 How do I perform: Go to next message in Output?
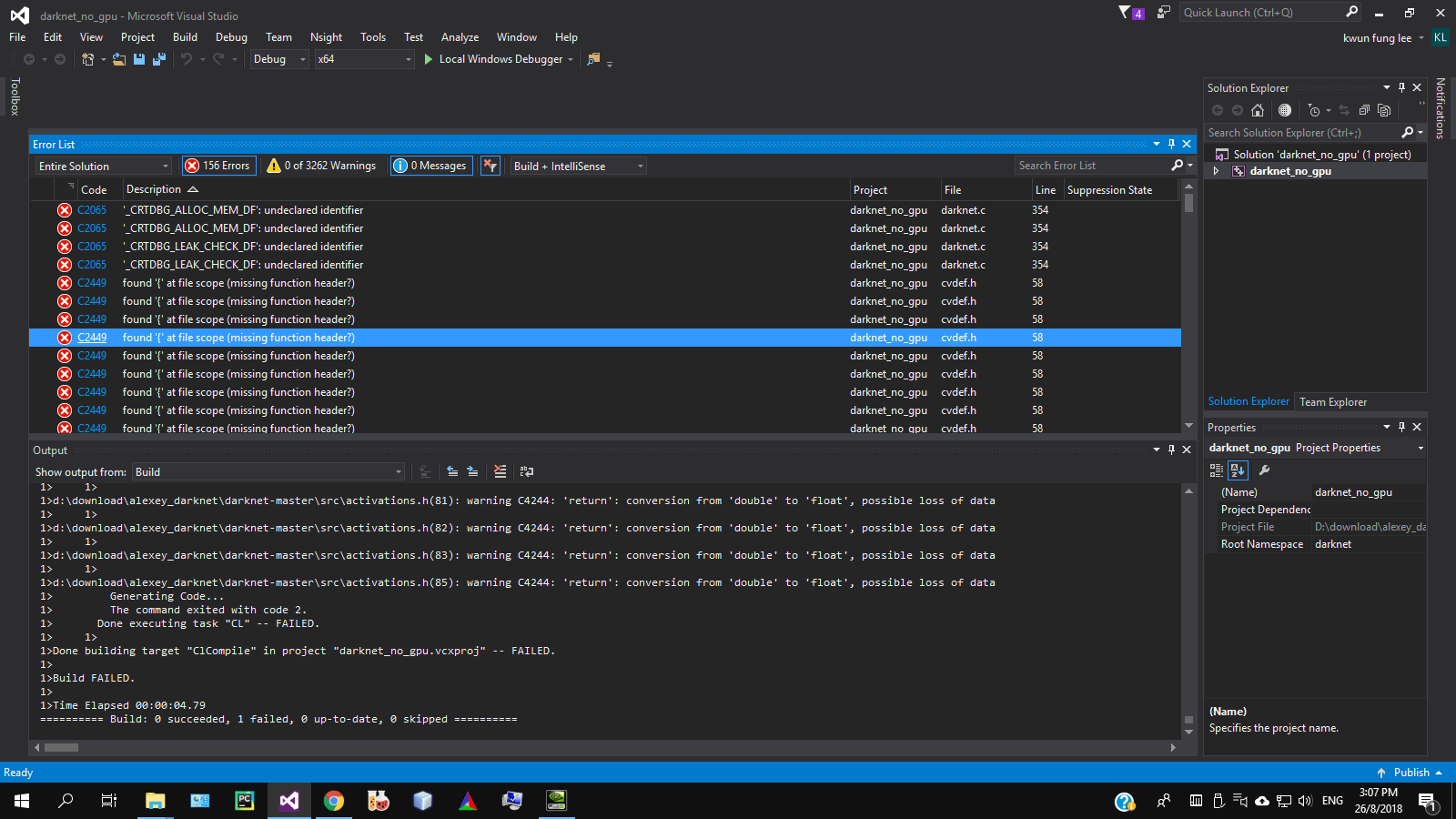(472, 471)
